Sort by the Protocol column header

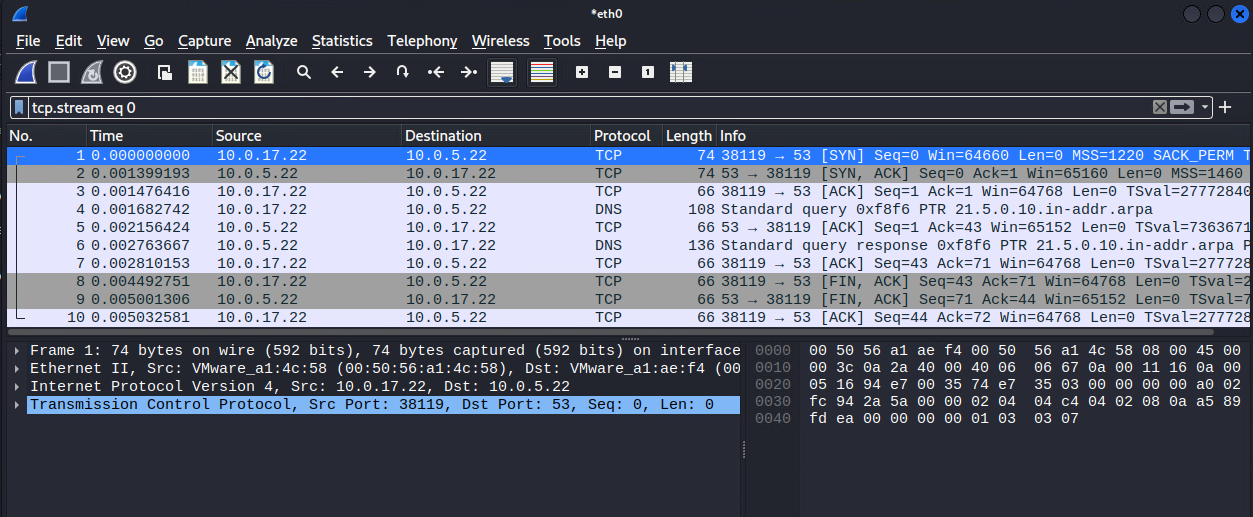[625, 136]
